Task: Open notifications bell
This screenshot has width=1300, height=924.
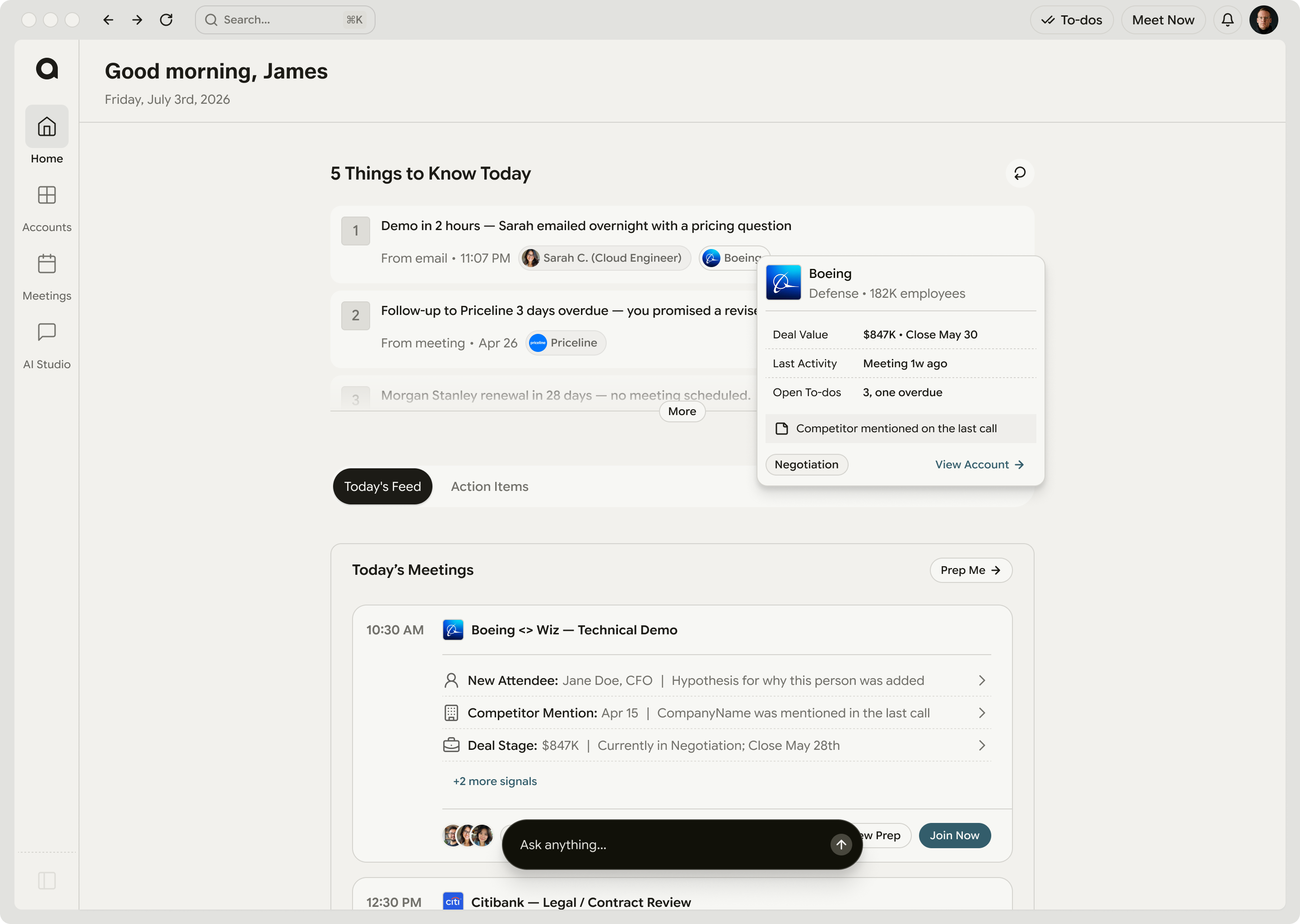Action: 1228,20
